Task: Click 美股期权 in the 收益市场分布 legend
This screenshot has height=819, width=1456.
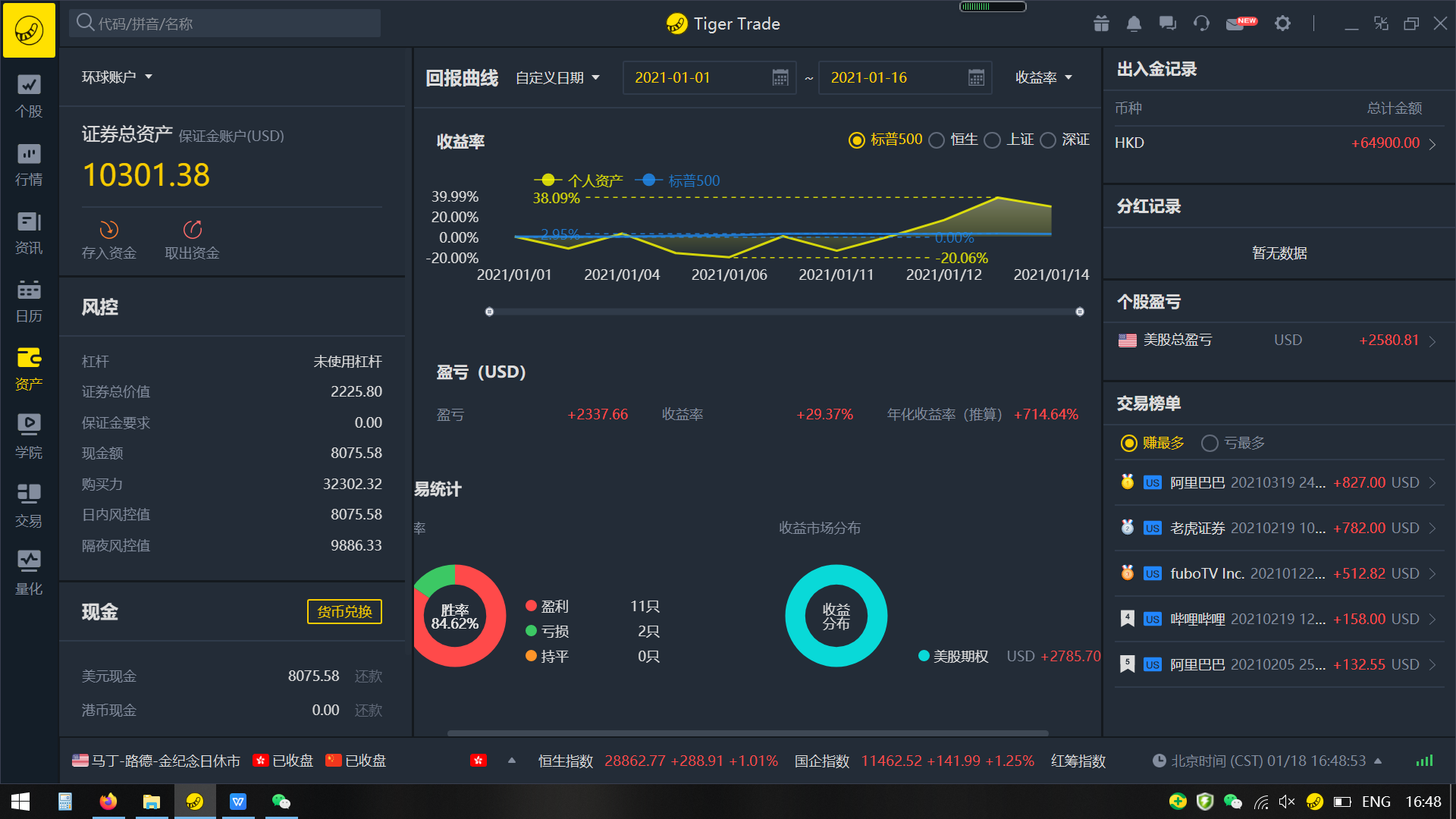Action: (x=953, y=656)
